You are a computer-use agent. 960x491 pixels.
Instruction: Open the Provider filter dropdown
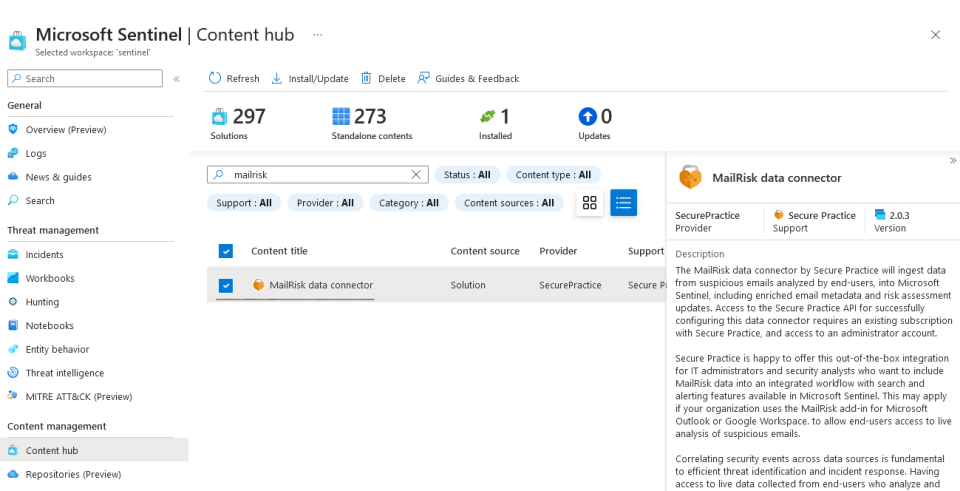pyautogui.click(x=325, y=203)
